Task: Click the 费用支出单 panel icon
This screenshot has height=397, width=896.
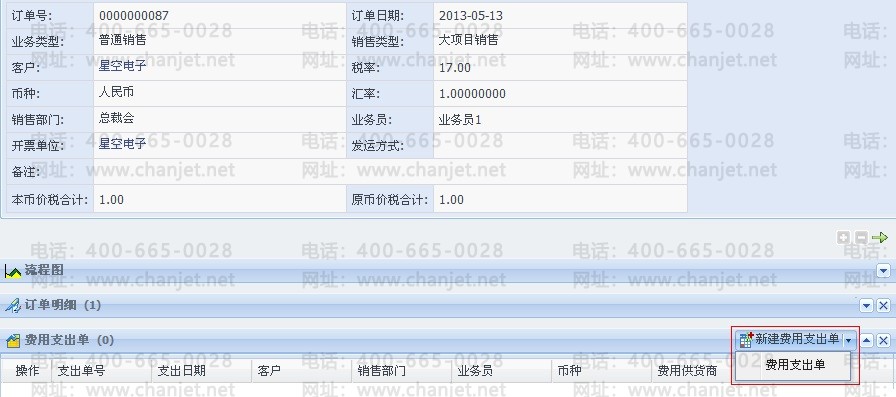Action: [13, 341]
